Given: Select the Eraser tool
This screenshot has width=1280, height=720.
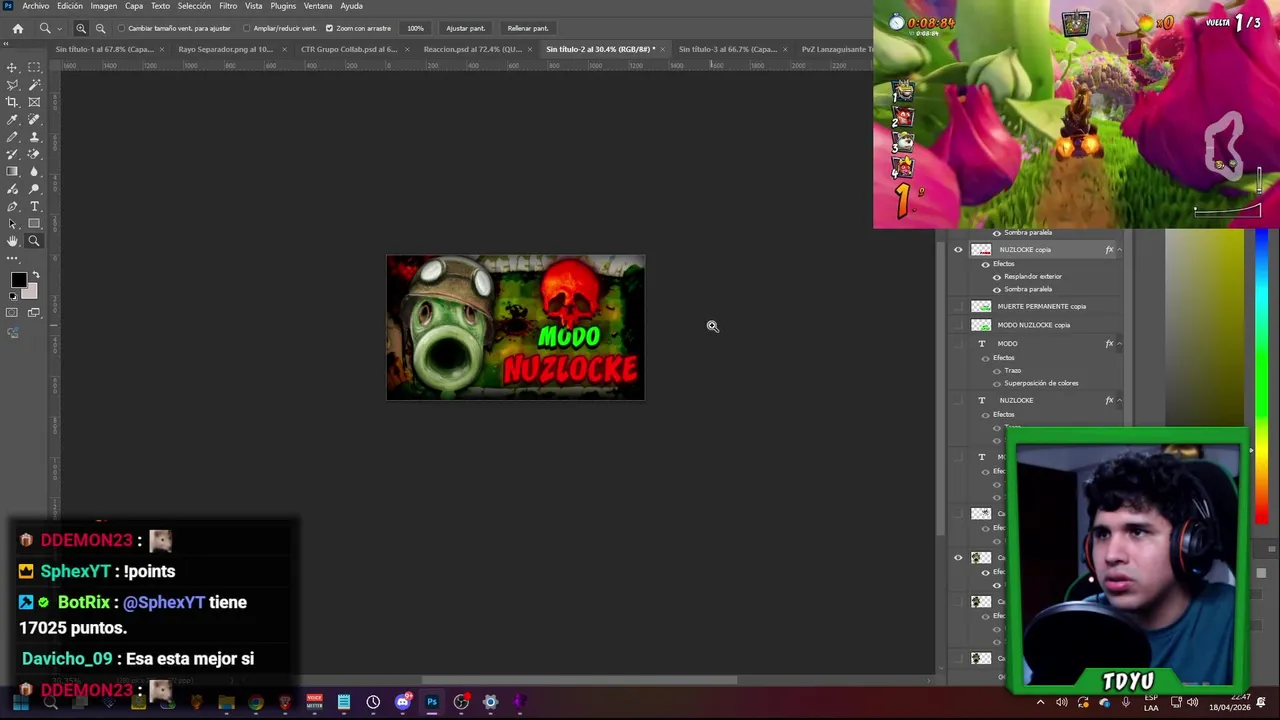Looking at the screenshot, I should coord(34,154).
